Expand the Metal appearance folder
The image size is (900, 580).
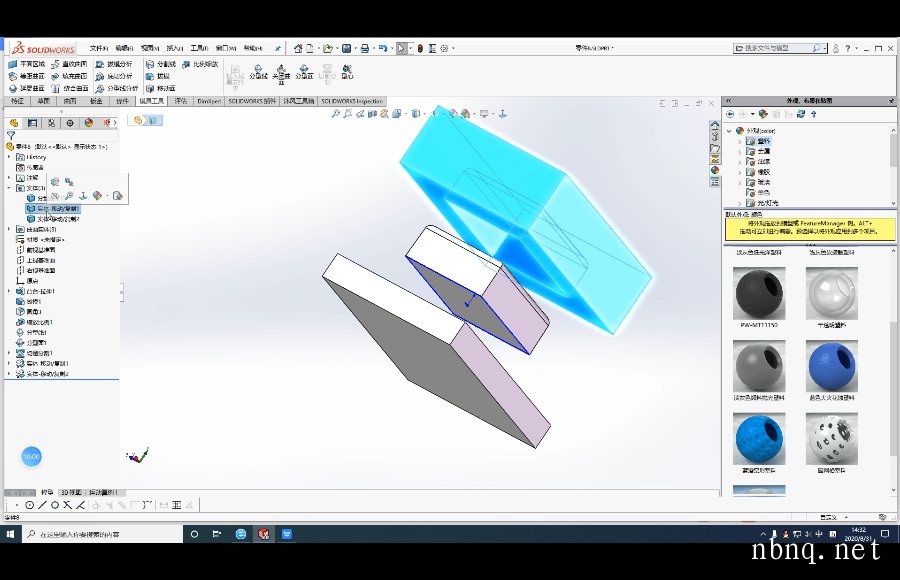(x=740, y=152)
